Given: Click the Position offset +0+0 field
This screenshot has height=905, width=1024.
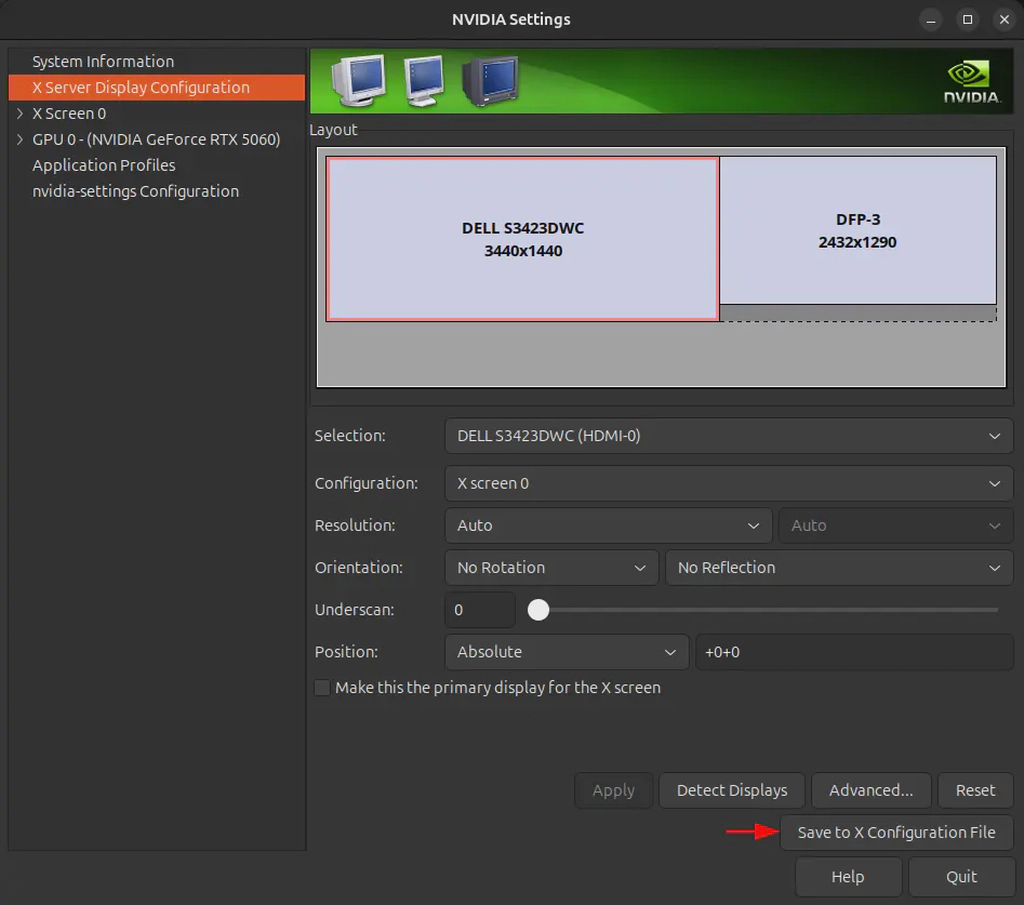Looking at the screenshot, I should pos(853,651).
